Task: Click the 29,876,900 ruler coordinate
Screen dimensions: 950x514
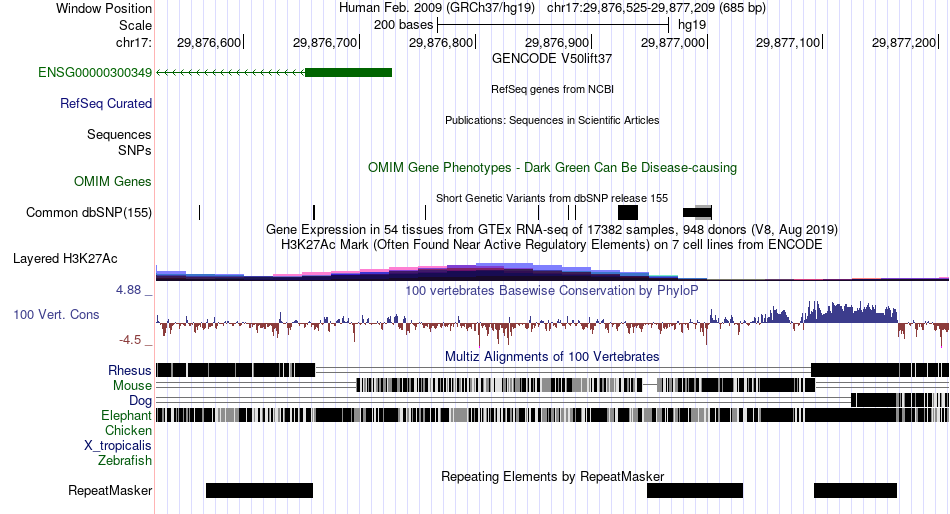Action: coord(556,42)
